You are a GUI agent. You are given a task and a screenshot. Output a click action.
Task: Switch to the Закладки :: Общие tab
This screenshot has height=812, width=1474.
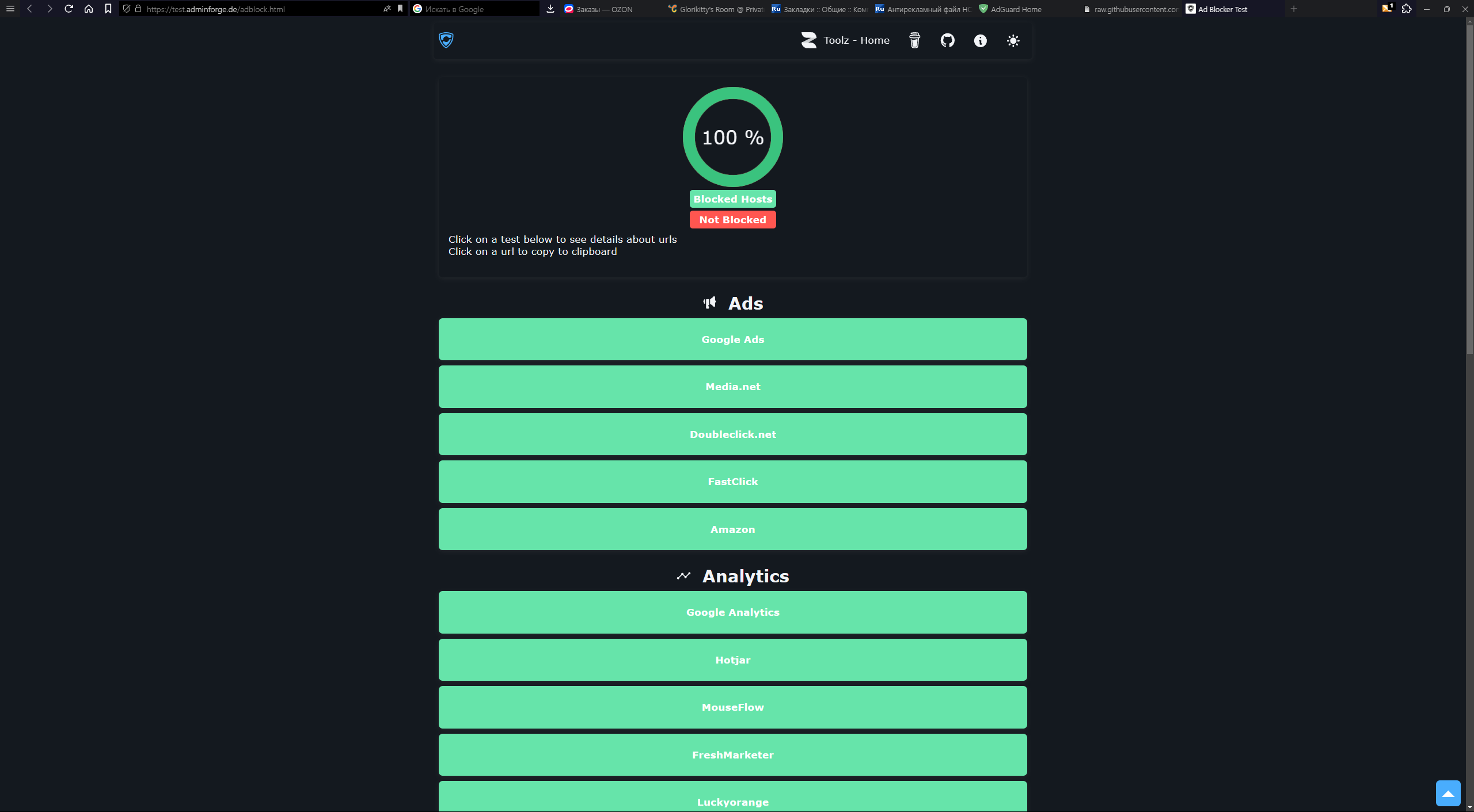click(x=818, y=9)
